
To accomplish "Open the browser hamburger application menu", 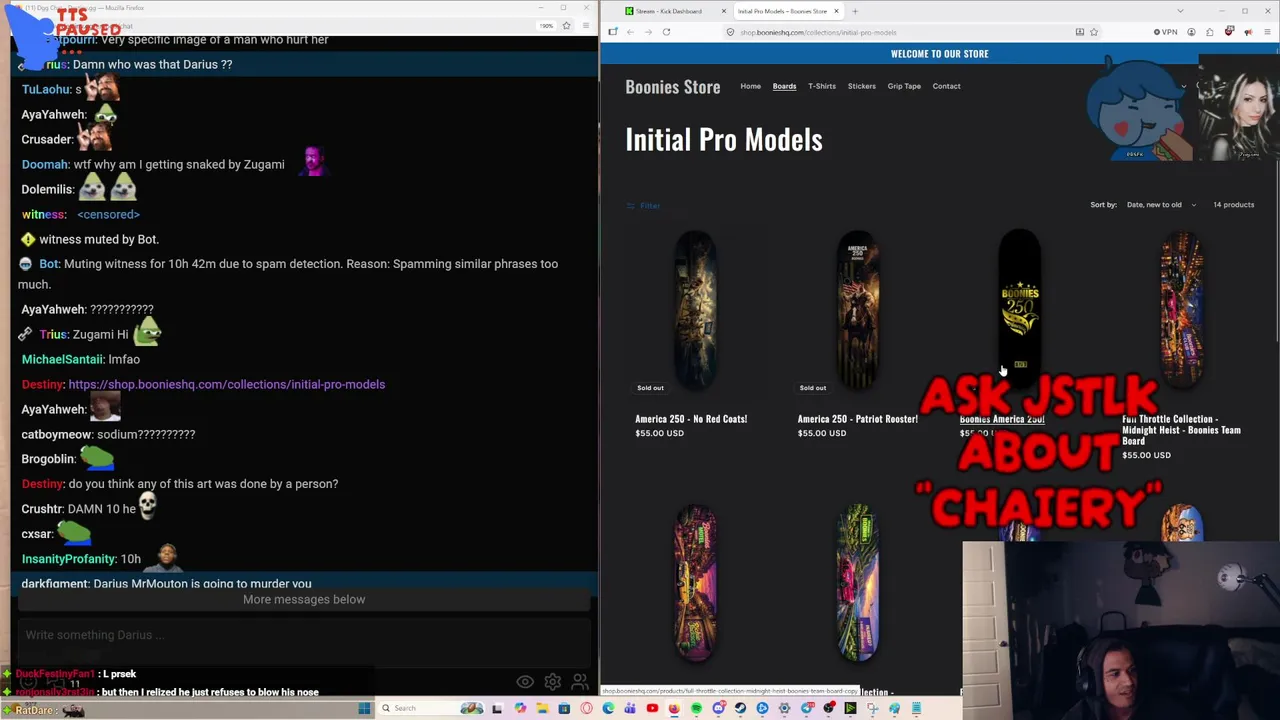I will [x=1267, y=32].
